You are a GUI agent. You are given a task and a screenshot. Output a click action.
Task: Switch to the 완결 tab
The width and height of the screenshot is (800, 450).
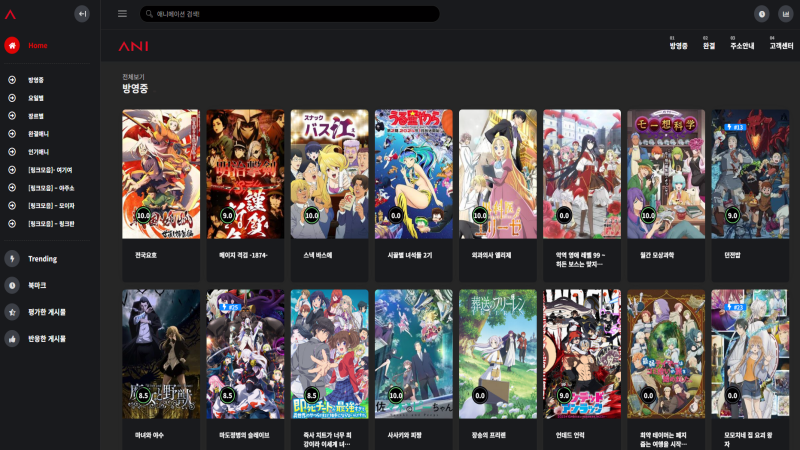pyautogui.click(x=708, y=46)
